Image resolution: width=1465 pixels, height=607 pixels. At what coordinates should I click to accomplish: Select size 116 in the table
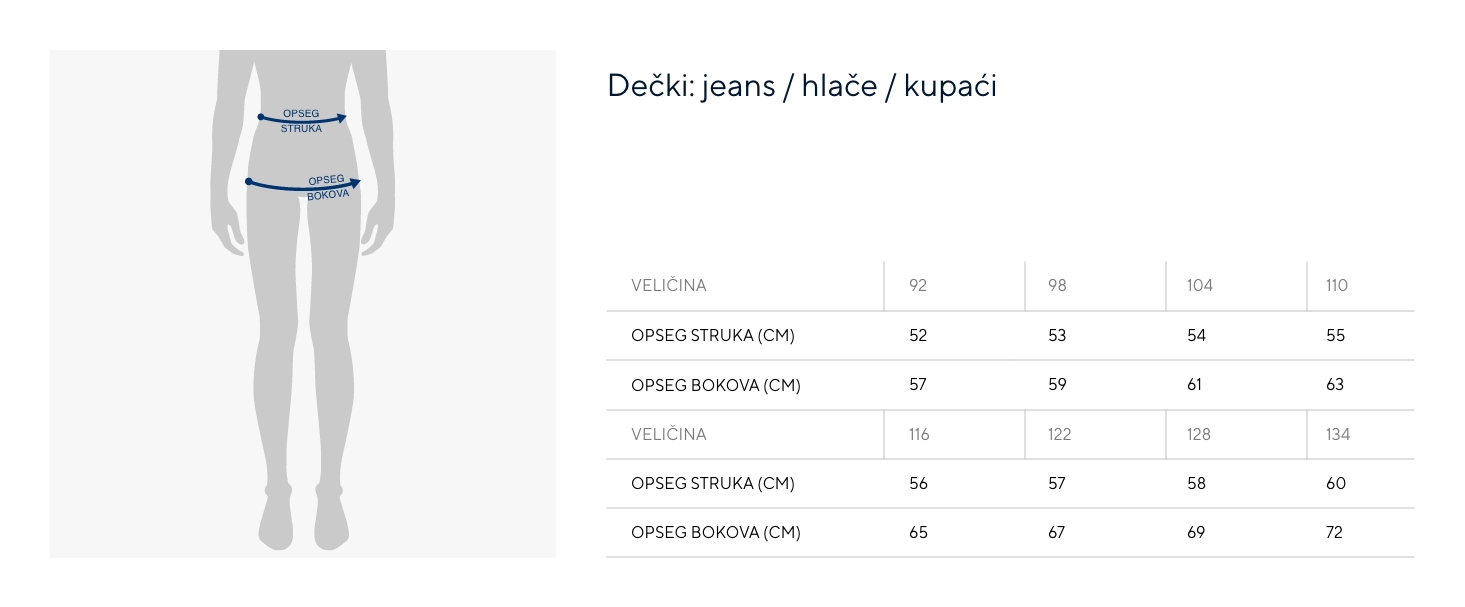[x=919, y=435]
